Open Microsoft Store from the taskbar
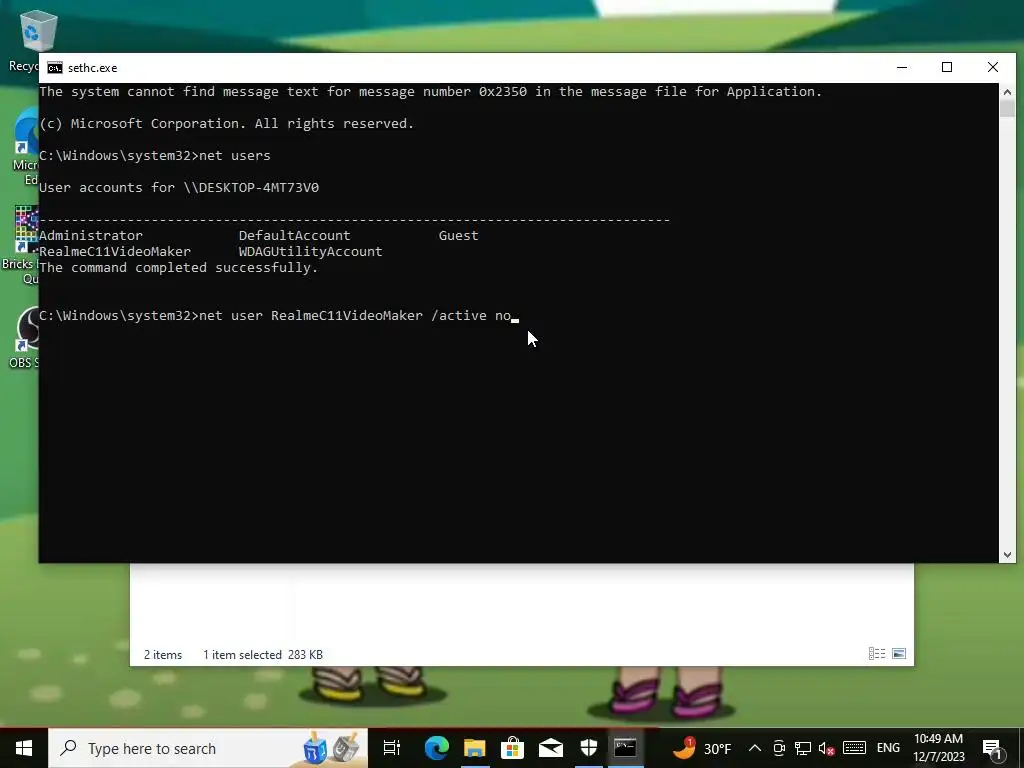The image size is (1024, 768). tap(513, 748)
